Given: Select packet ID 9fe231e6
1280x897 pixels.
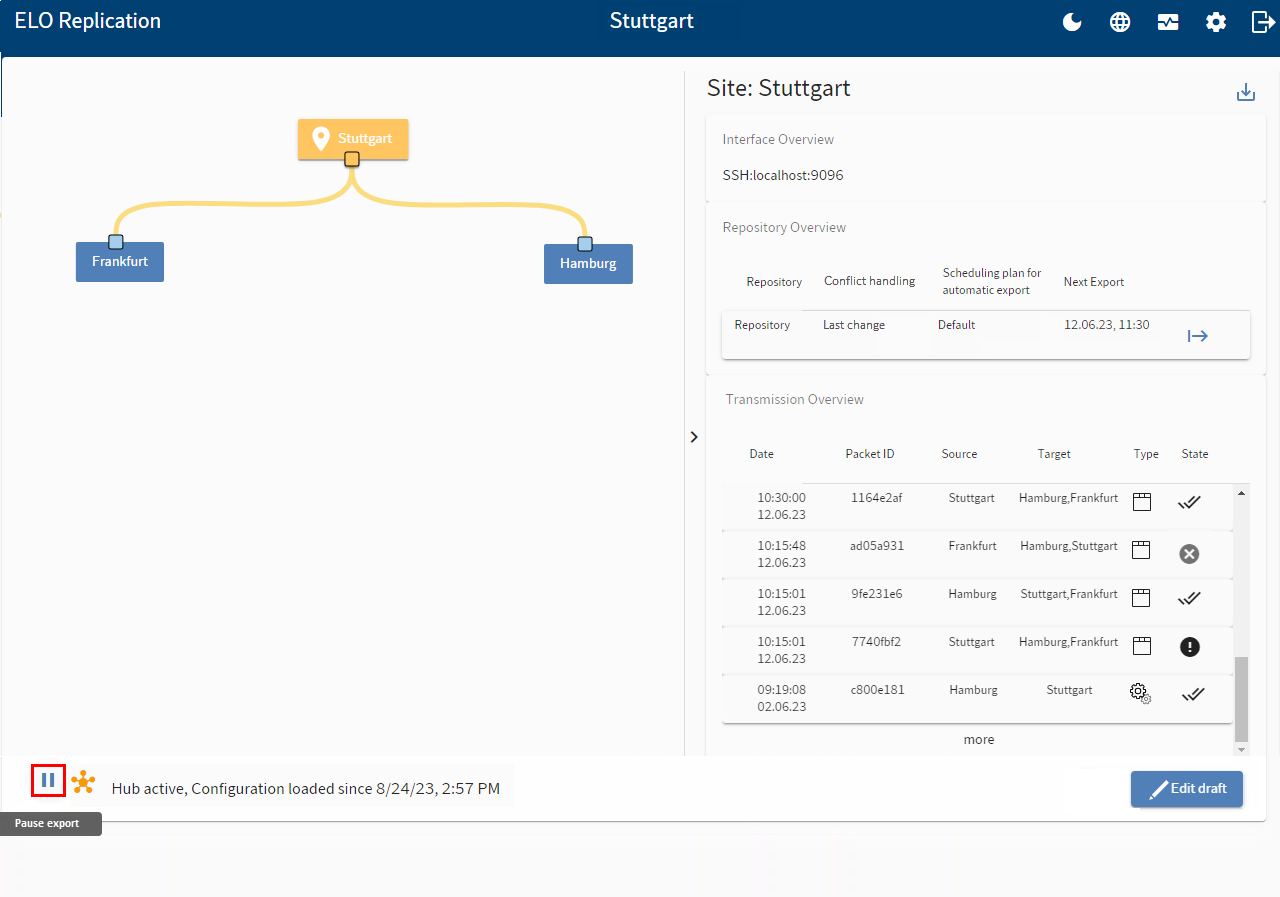Looking at the screenshot, I should click(877, 594).
